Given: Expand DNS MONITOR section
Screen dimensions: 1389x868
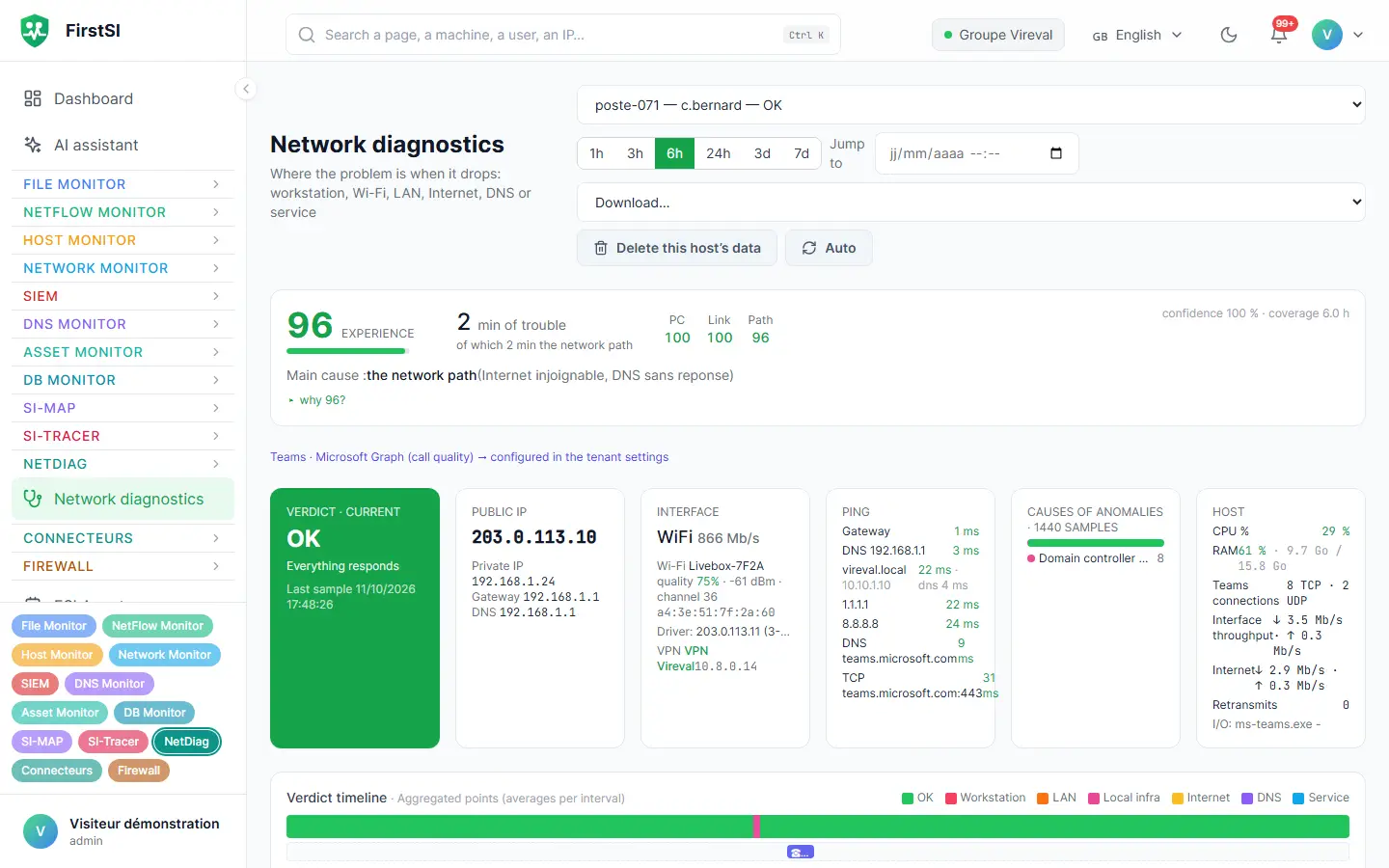Looking at the screenshot, I should (123, 324).
